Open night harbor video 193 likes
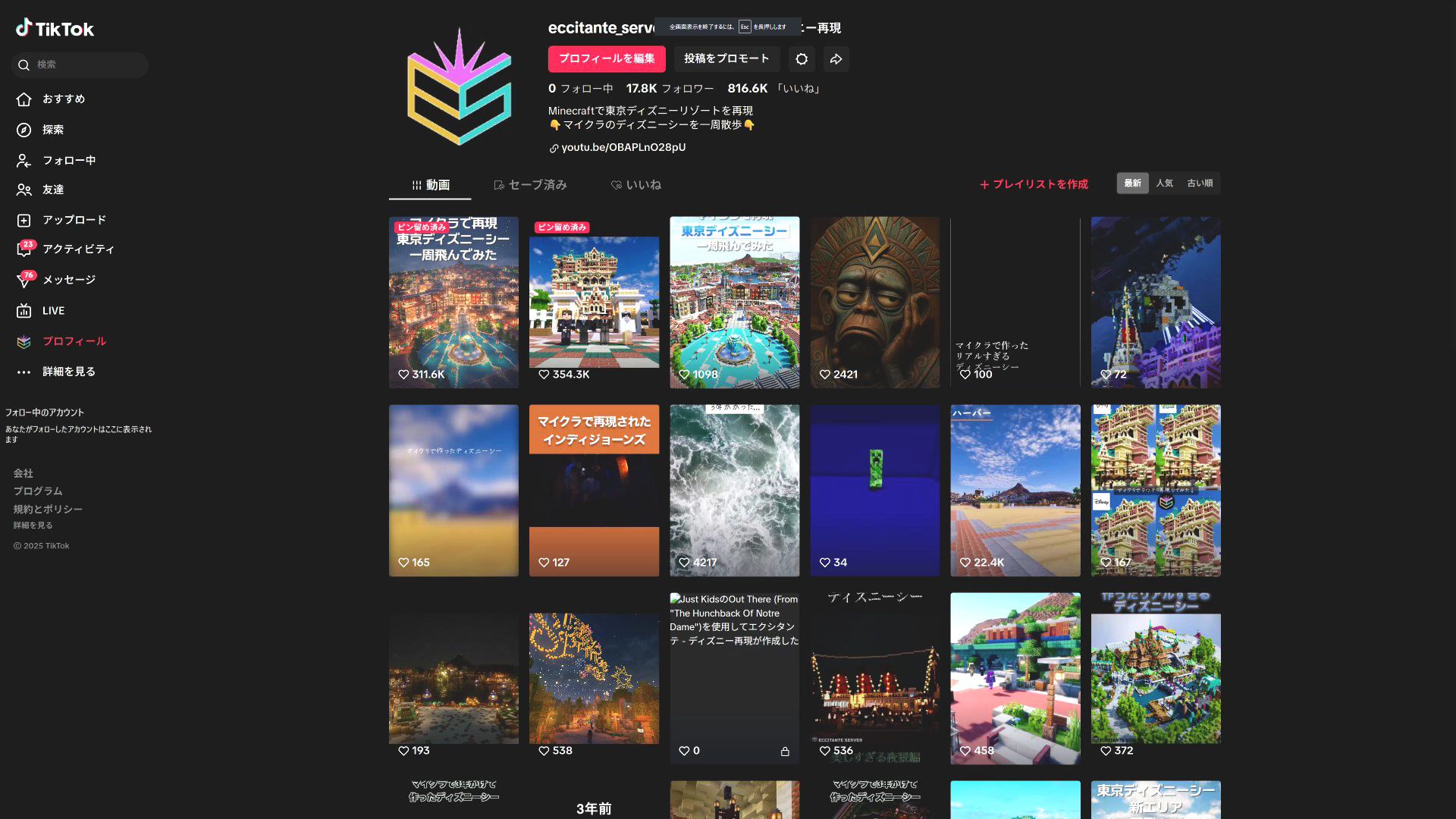 (x=453, y=679)
